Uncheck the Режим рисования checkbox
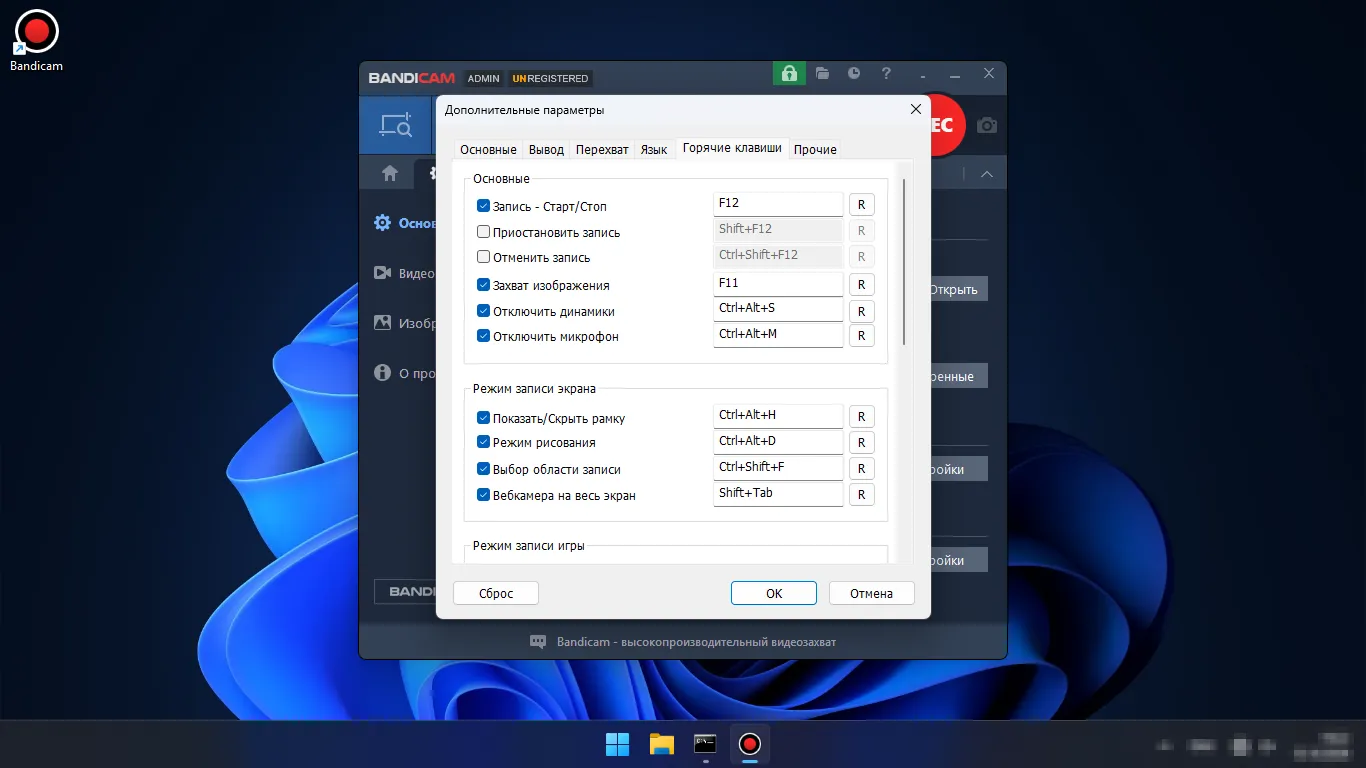 click(483, 442)
